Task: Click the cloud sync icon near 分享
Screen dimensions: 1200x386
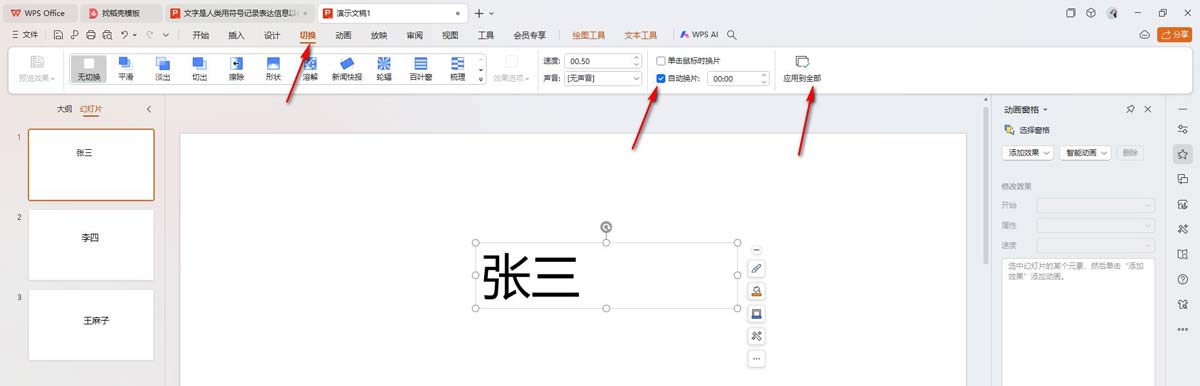Action: coord(1145,34)
